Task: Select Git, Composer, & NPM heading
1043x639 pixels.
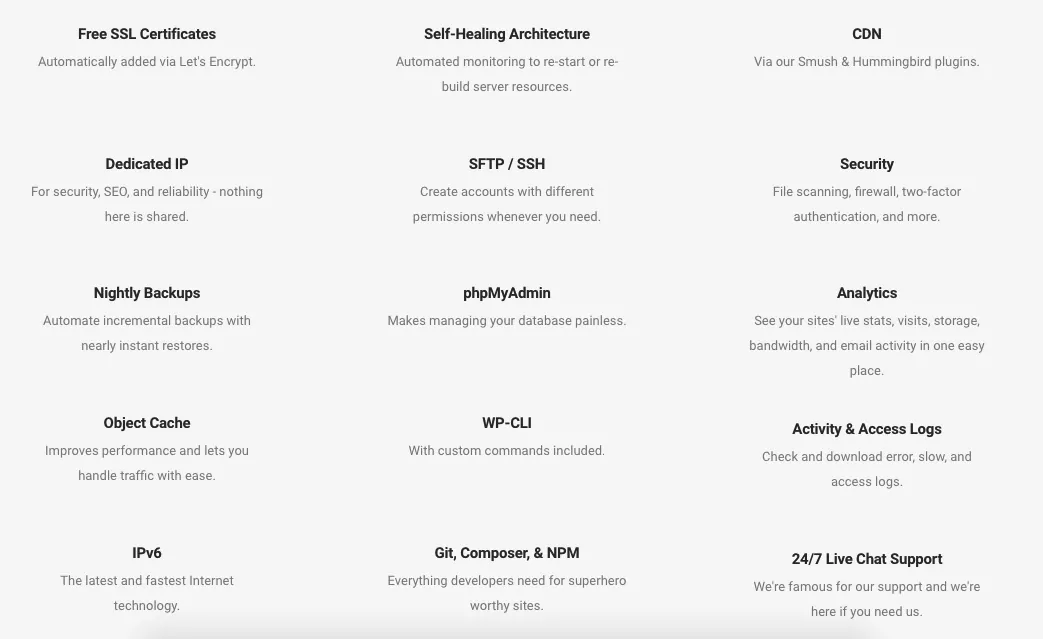Action: point(506,553)
